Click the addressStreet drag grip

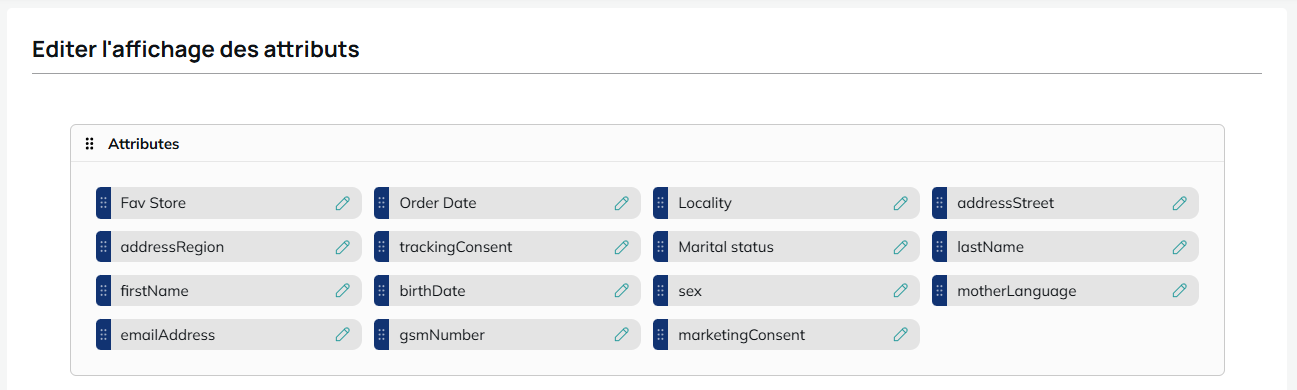click(x=940, y=203)
